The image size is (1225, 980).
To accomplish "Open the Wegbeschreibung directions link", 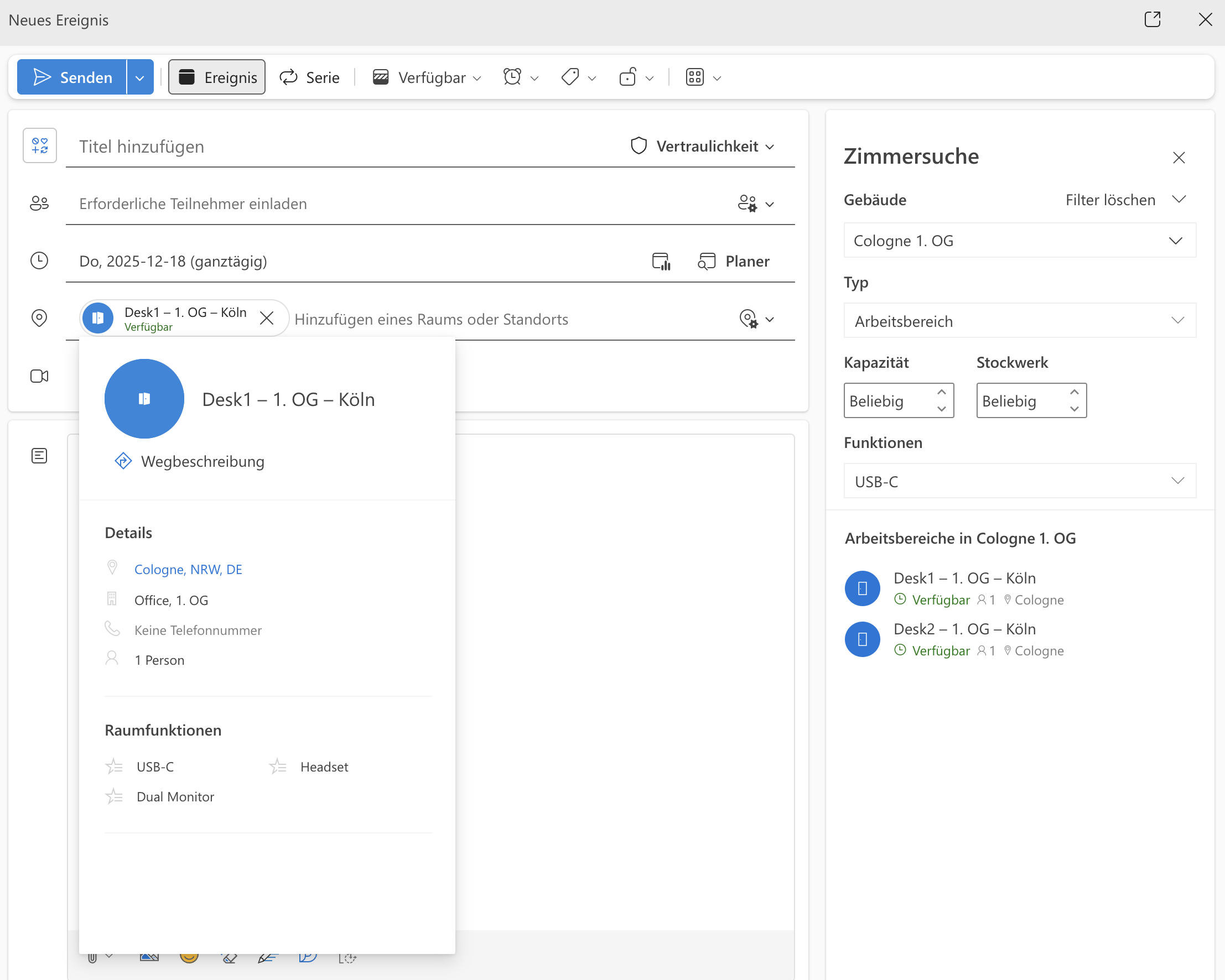I will (203, 461).
